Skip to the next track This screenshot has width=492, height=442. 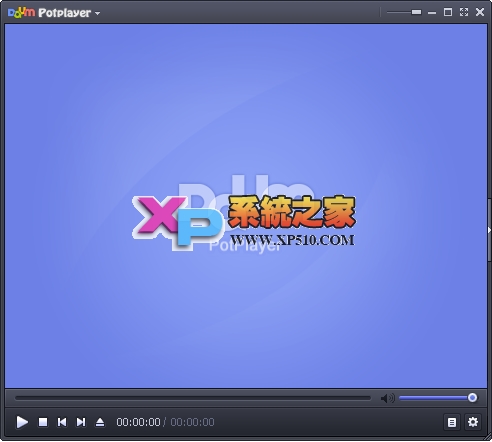click(x=81, y=422)
